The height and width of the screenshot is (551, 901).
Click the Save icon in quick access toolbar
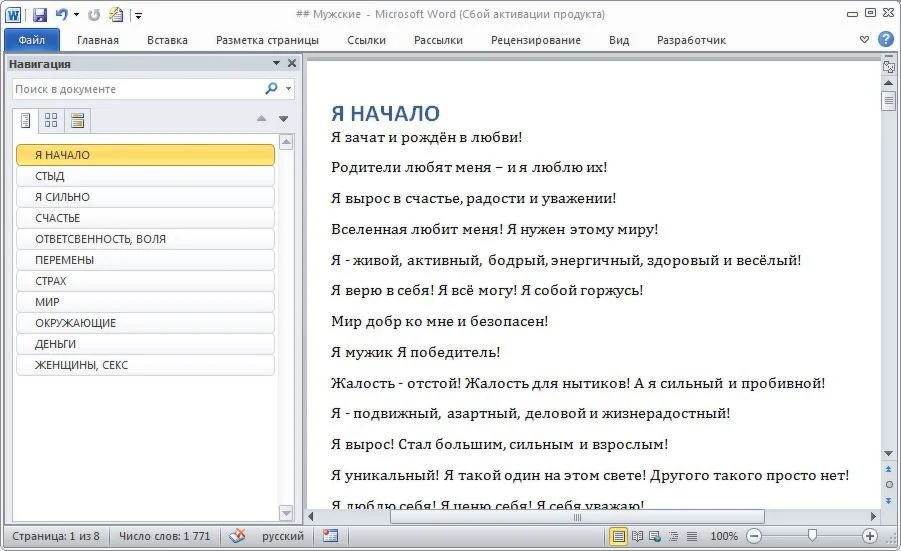click(40, 15)
